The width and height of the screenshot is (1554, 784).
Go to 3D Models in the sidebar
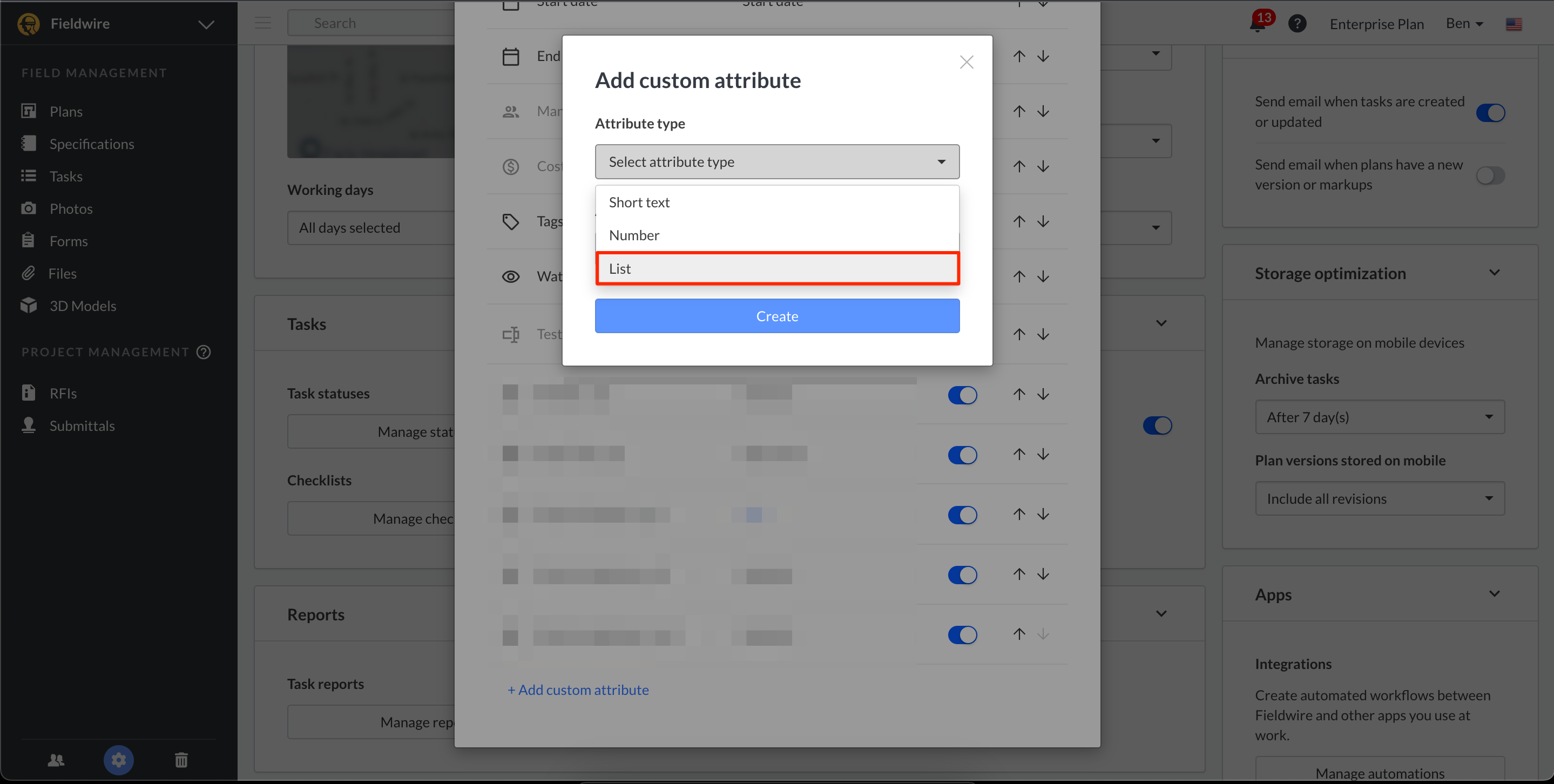tap(82, 306)
